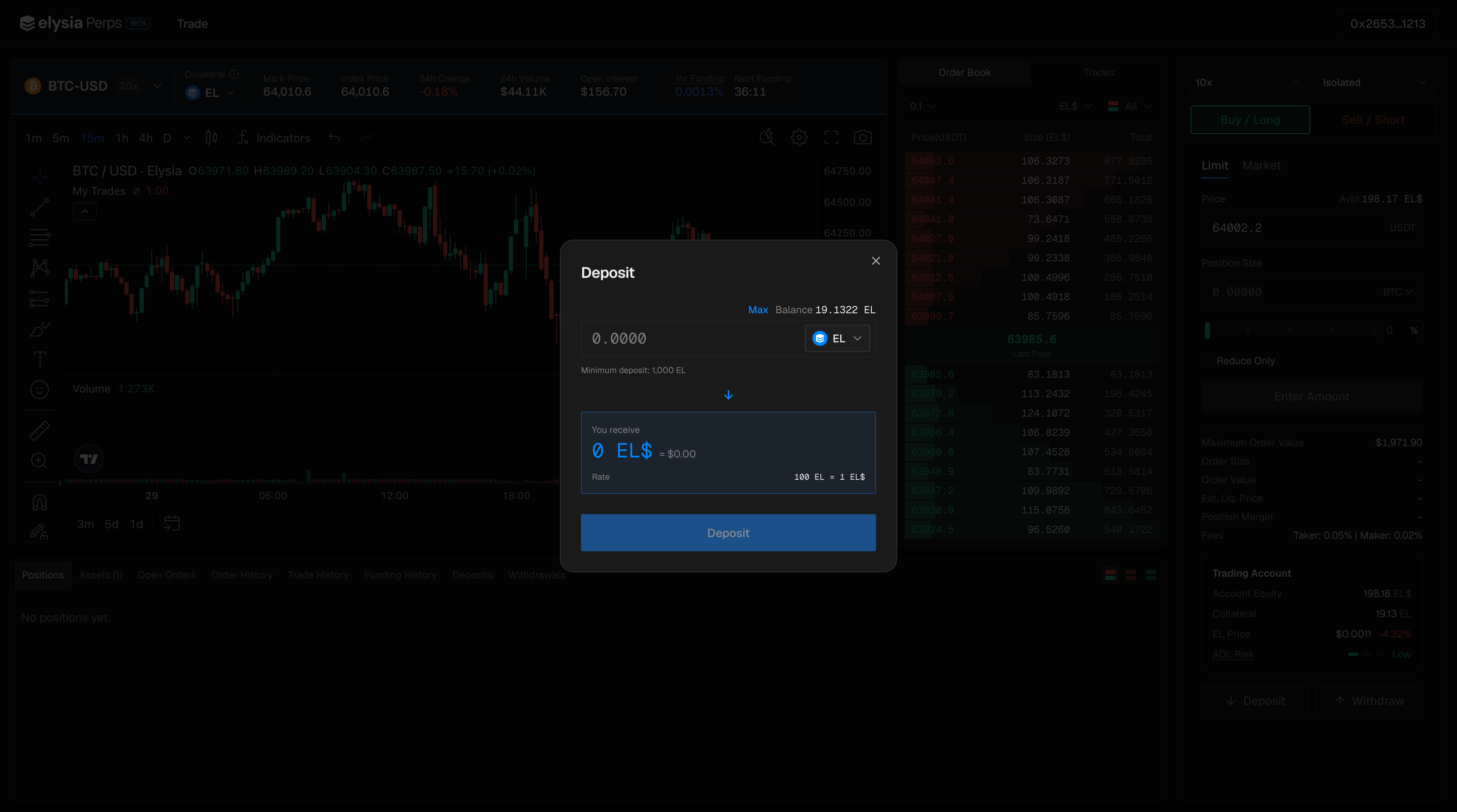Toggle the Reduce Only checkbox
The height and width of the screenshot is (812, 1457).
pos(1207,361)
